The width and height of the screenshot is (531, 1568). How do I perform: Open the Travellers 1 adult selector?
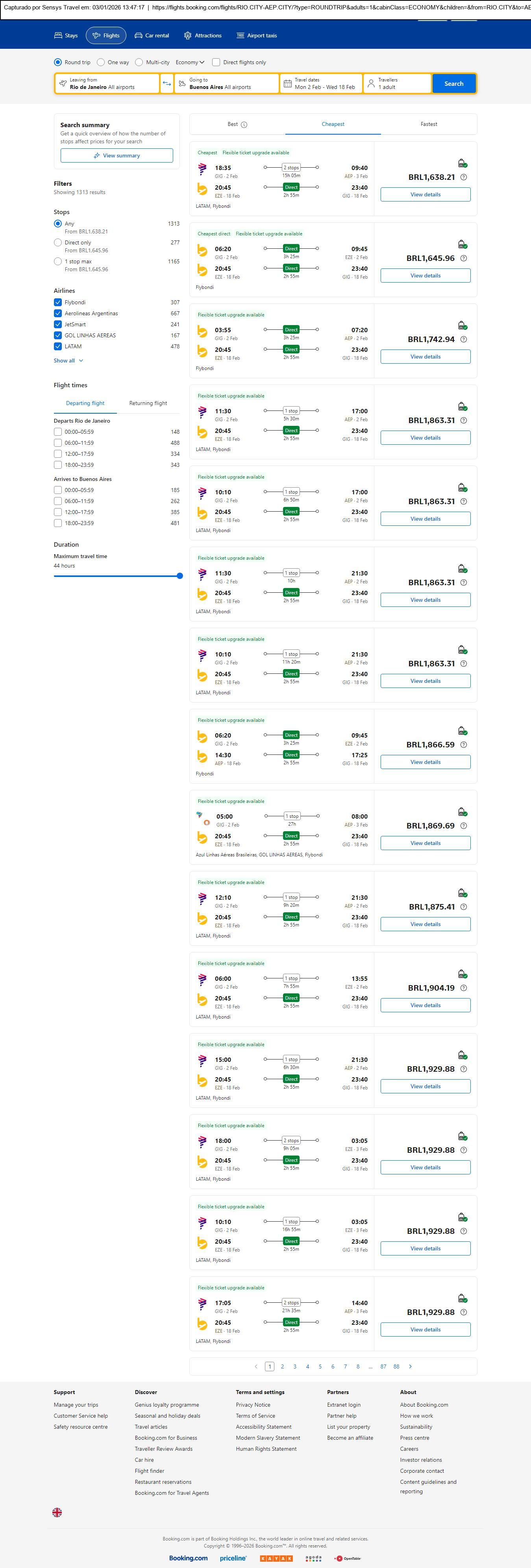pos(396,83)
